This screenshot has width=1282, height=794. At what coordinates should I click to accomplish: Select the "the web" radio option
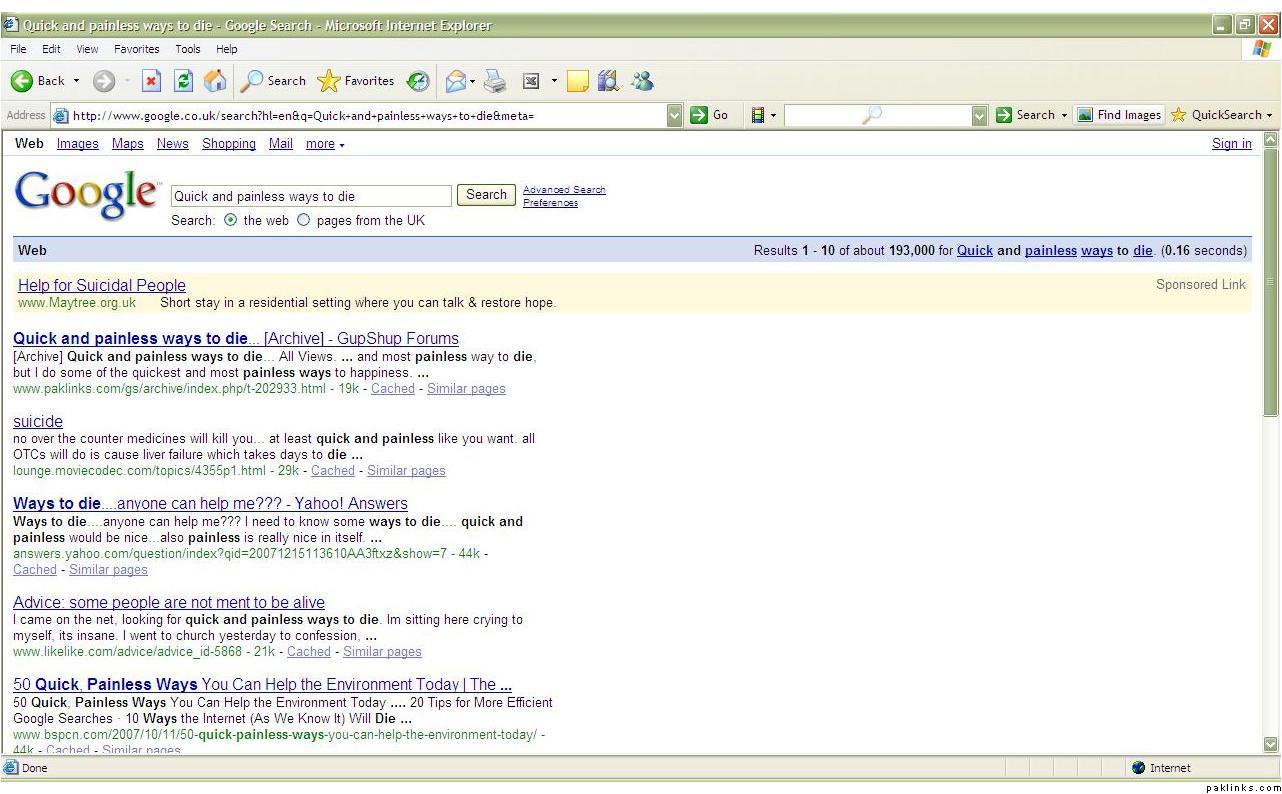tap(231, 220)
